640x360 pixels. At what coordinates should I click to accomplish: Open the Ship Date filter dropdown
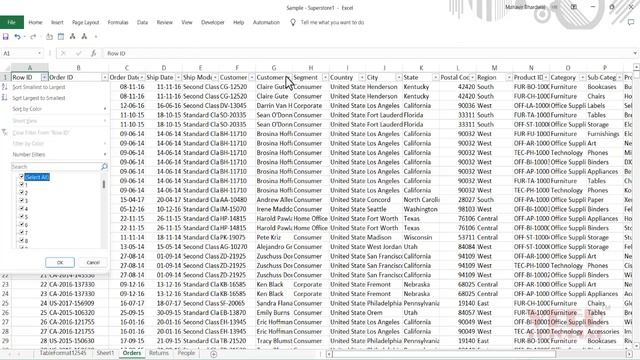click(178, 78)
